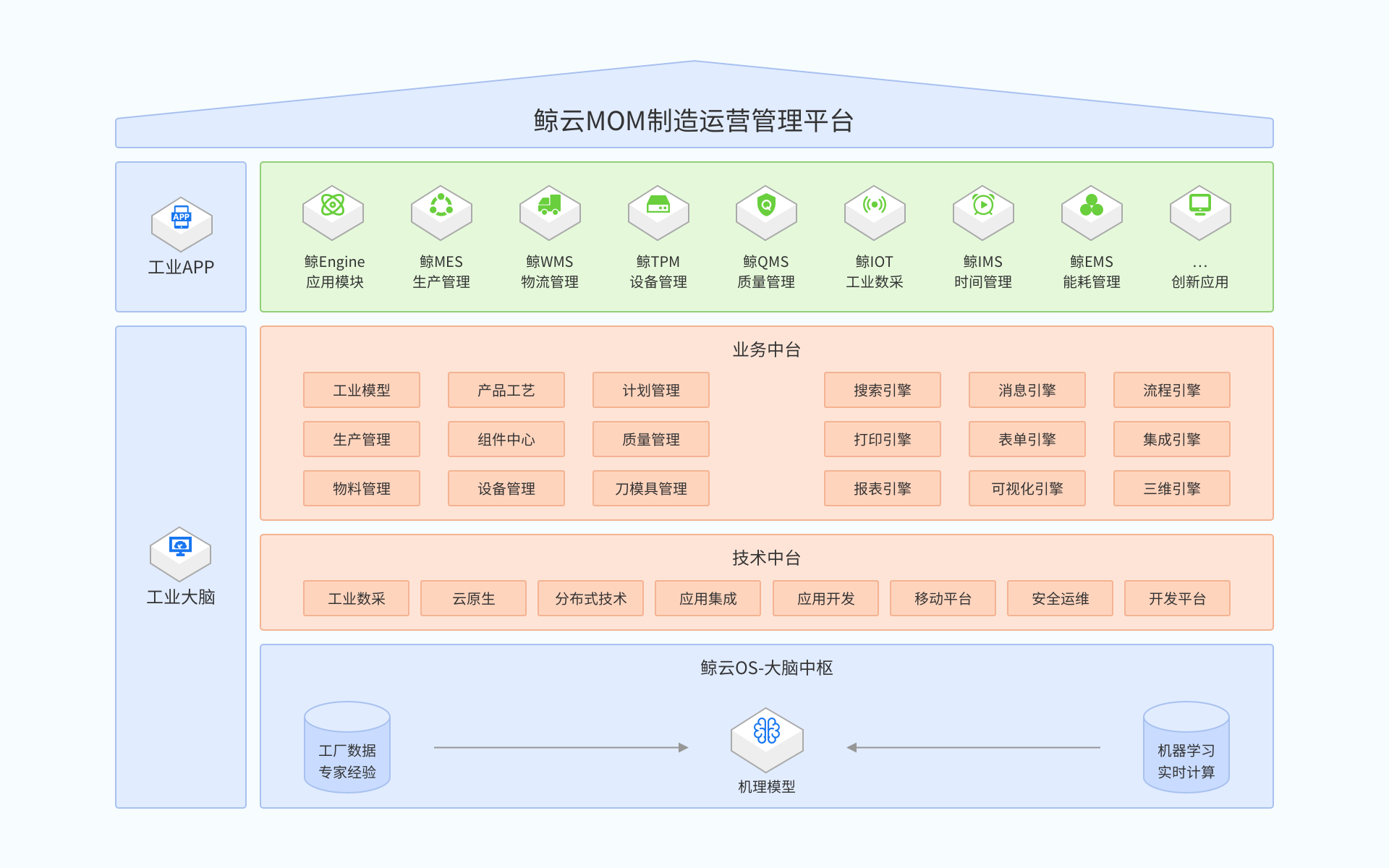Click the 机理模型 brain icon
This screenshot has width=1389, height=868.
pos(767,739)
